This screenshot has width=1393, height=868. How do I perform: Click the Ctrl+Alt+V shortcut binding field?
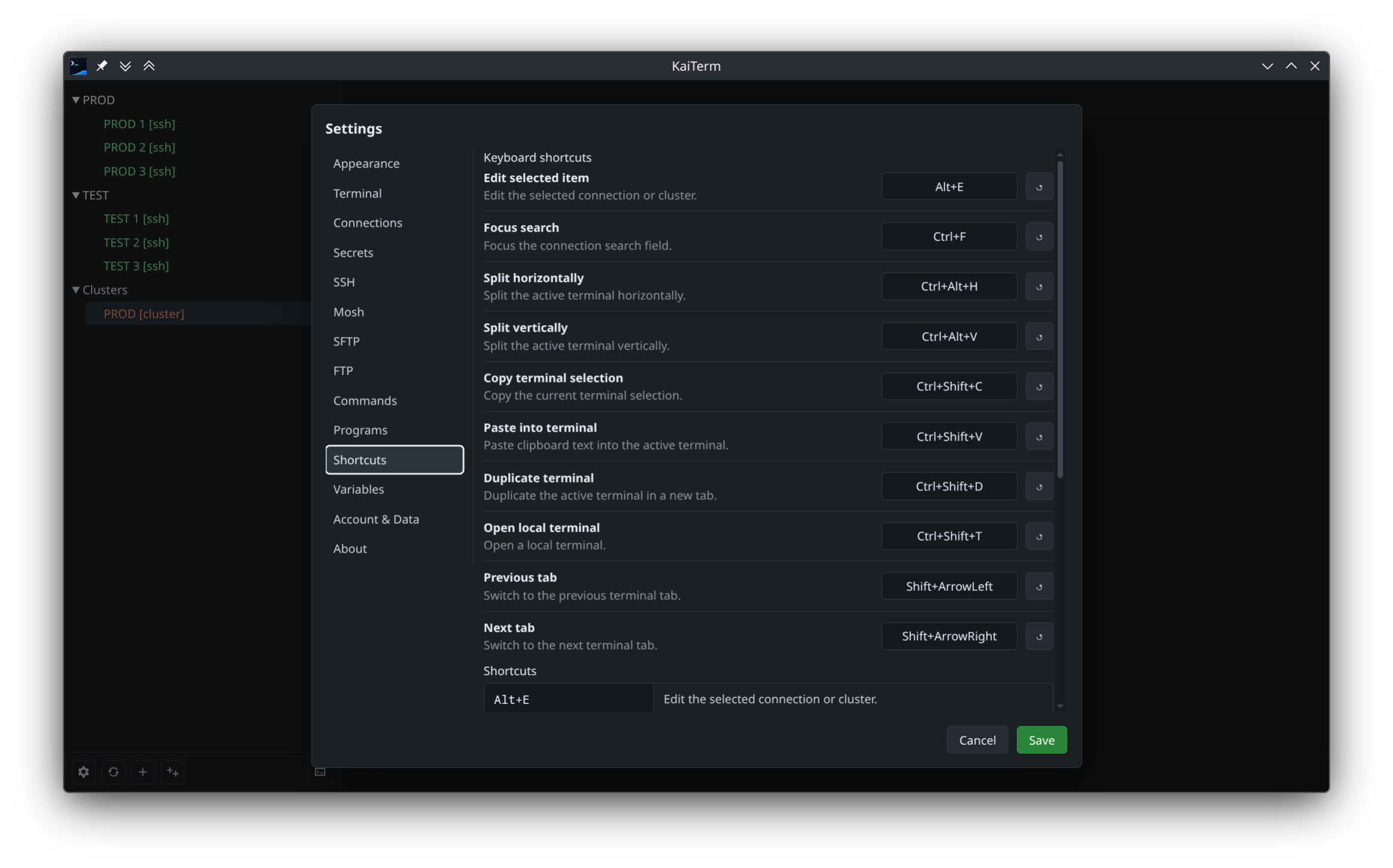point(949,336)
